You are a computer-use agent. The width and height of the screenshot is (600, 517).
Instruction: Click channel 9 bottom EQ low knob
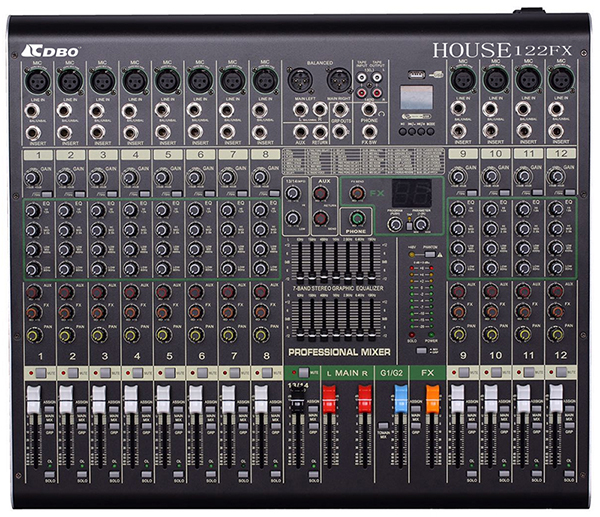tap(458, 267)
